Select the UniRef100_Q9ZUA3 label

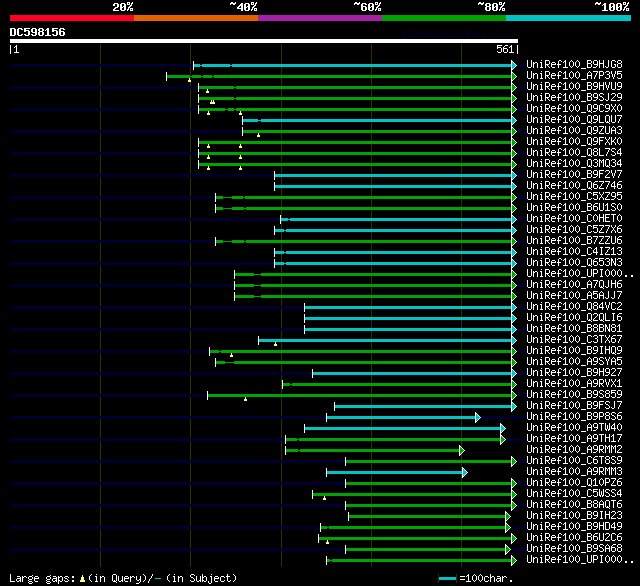(x=574, y=131)
